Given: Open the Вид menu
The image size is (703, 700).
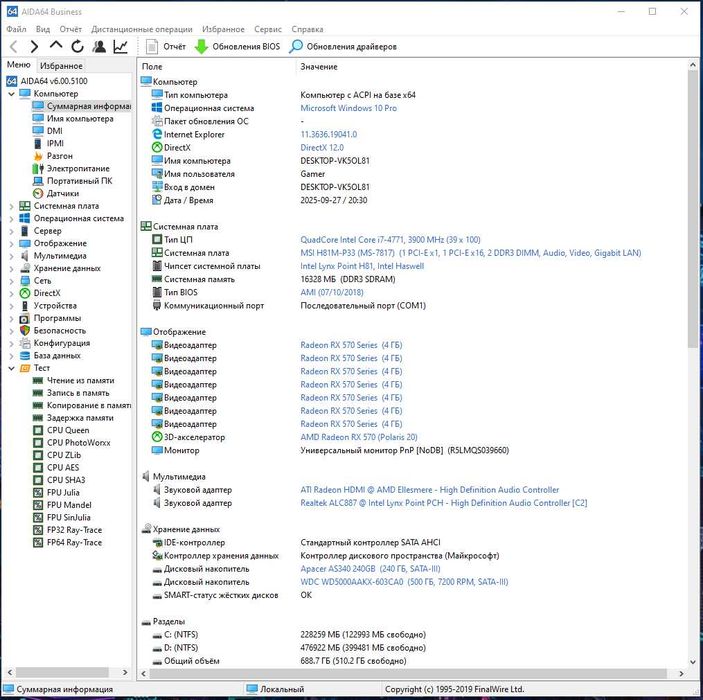Looking at the screenshot, I should pyautogui.click(x=43, y=29).
